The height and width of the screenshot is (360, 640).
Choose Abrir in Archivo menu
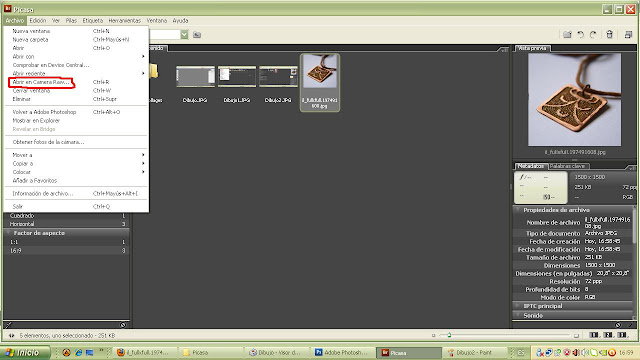(x=76, y=48)
